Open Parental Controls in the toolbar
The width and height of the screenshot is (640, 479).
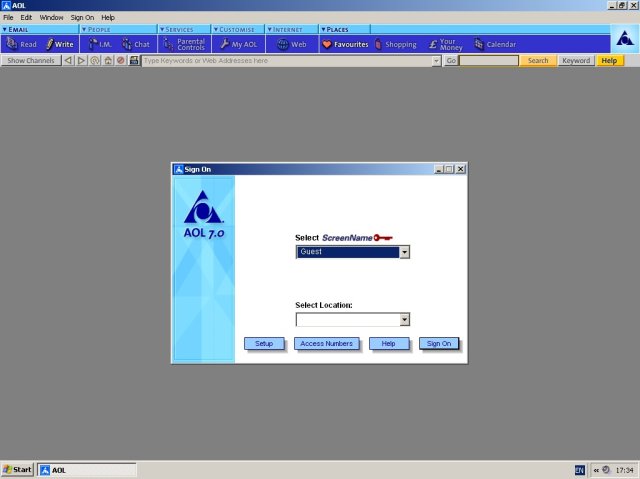coord(184,44)
